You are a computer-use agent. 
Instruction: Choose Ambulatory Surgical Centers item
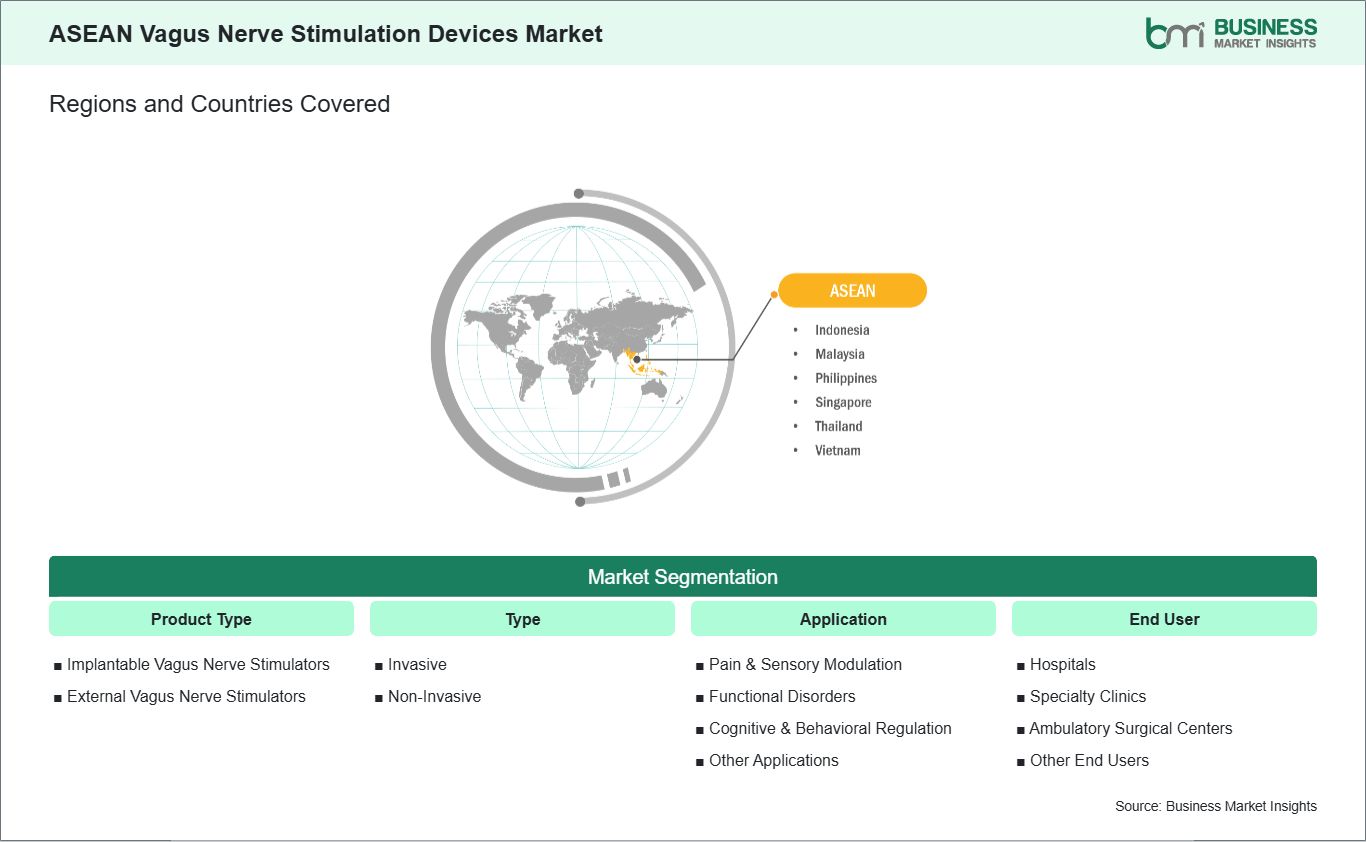pos(1131,728)
